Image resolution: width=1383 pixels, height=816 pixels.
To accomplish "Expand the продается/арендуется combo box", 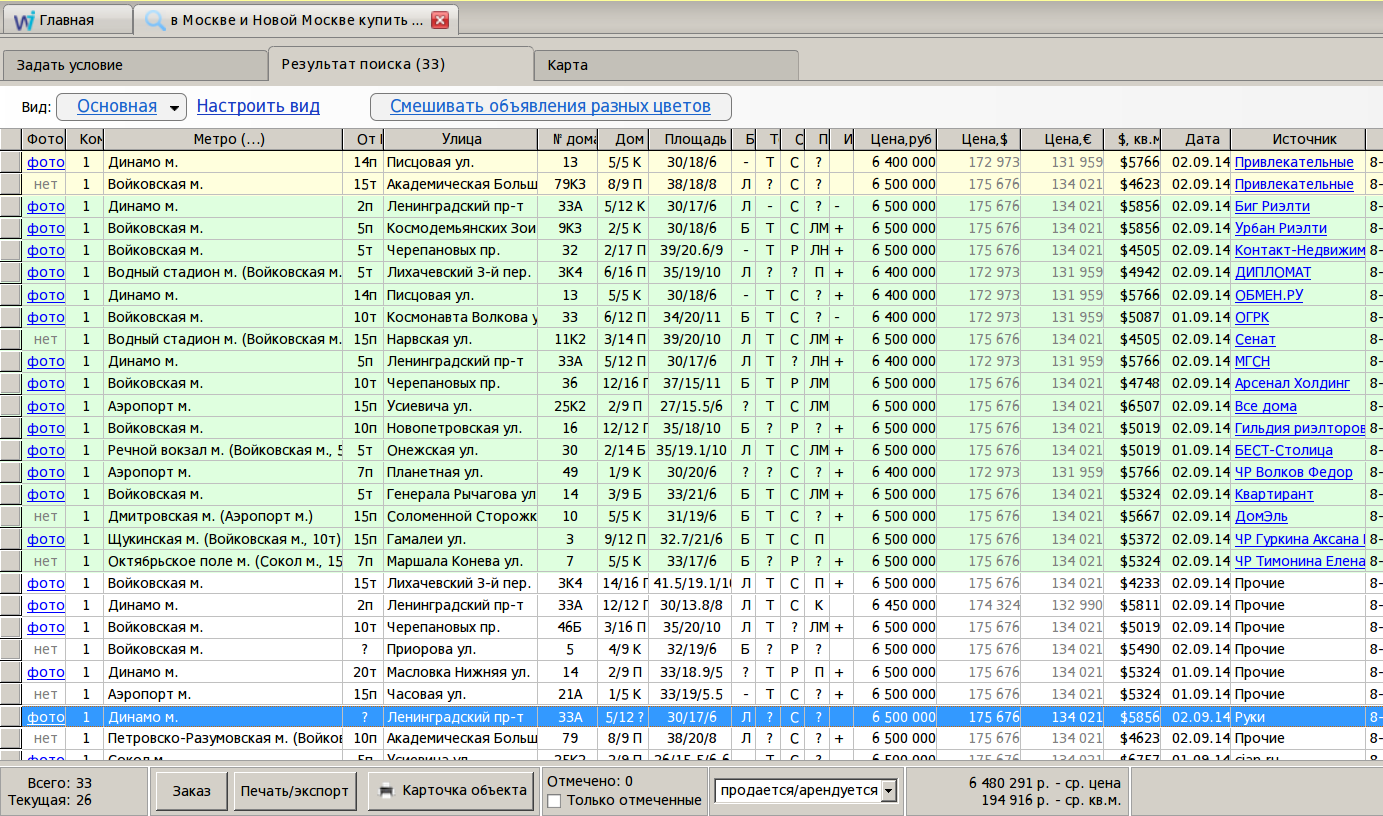I will pyautogui.click(x=888, y=791).
